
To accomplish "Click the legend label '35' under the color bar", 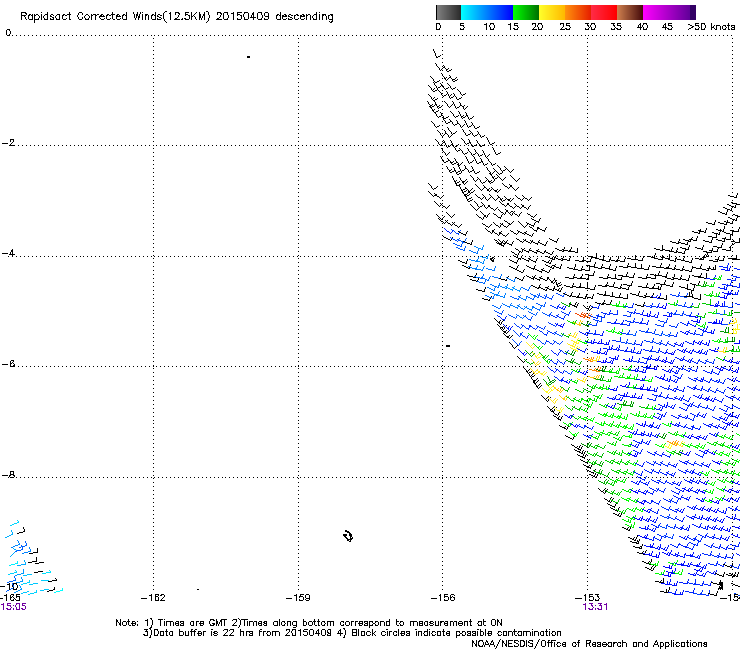I will point(616,27).
